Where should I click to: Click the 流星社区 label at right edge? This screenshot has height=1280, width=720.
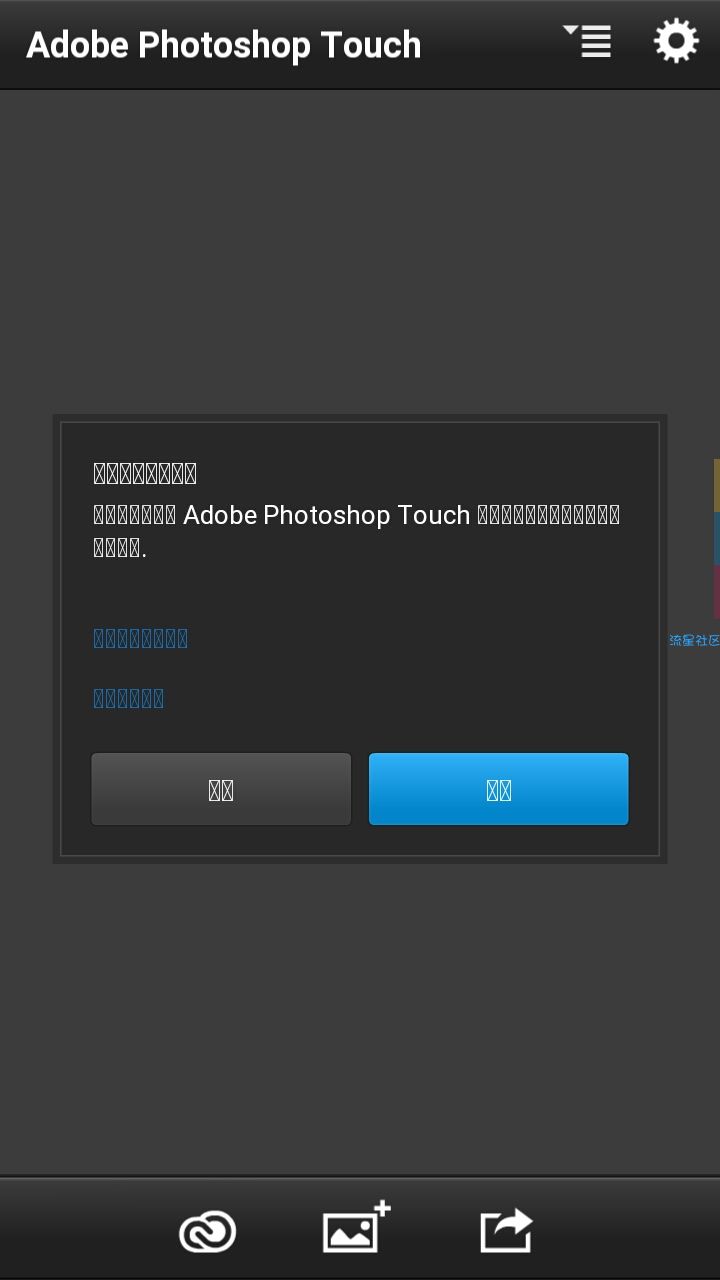point(695,640)
